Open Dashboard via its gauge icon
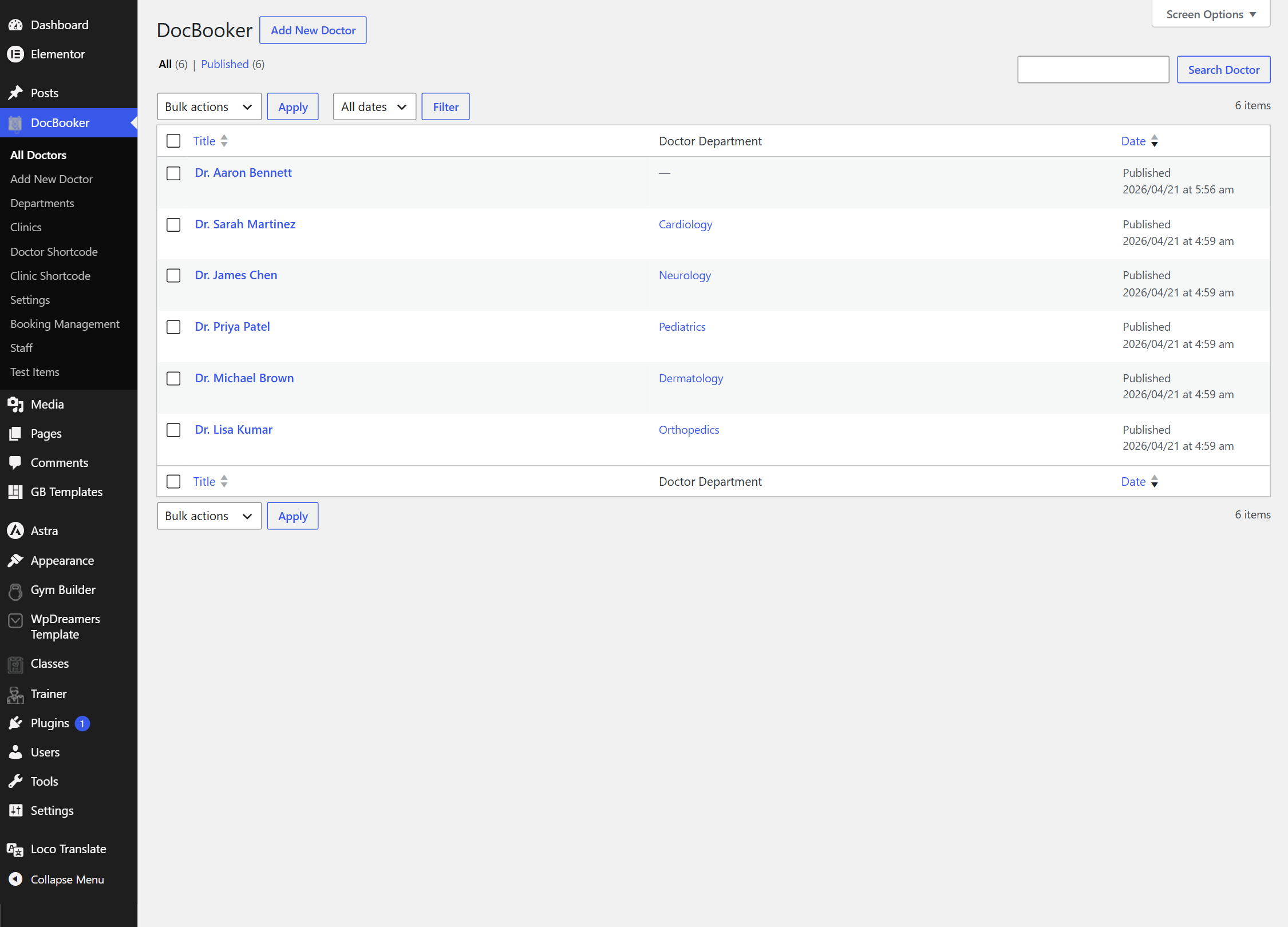This screenshot has height=927, width=1288. coord(15,25)
